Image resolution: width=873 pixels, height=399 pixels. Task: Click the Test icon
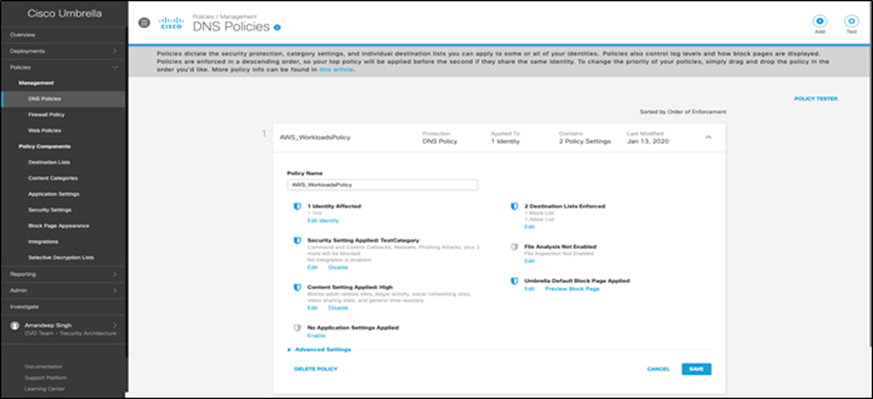tap(851, 22)
